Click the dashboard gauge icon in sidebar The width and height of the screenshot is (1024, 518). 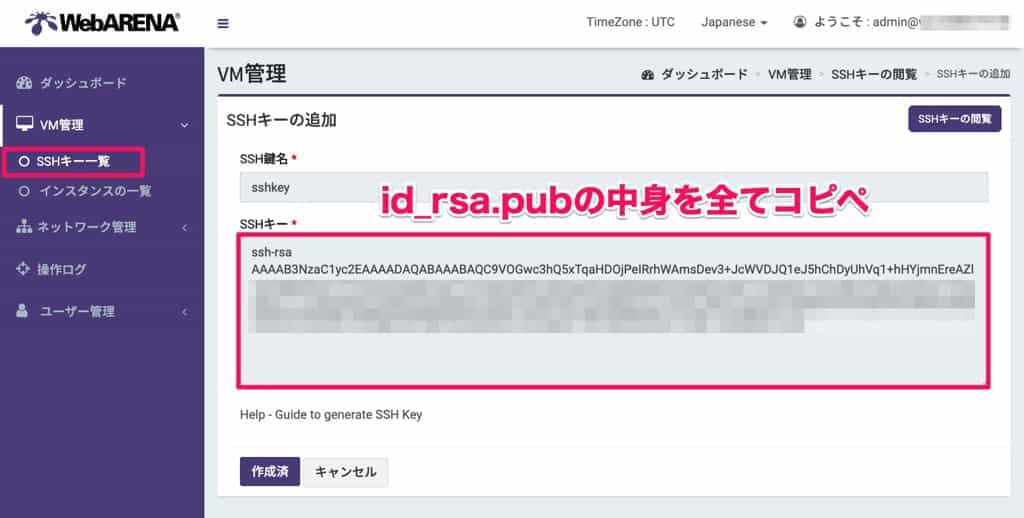point(24,82)
